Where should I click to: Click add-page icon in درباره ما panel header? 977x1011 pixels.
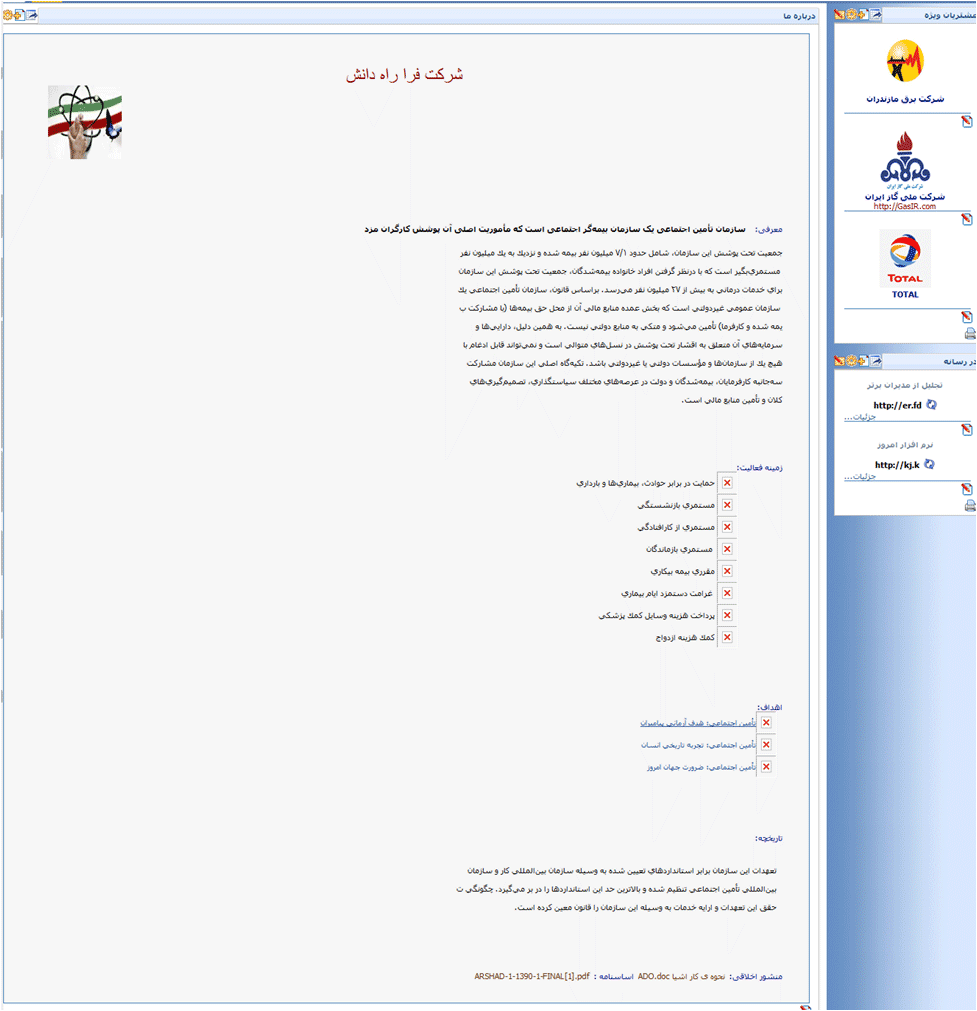(x=19, y=14)
